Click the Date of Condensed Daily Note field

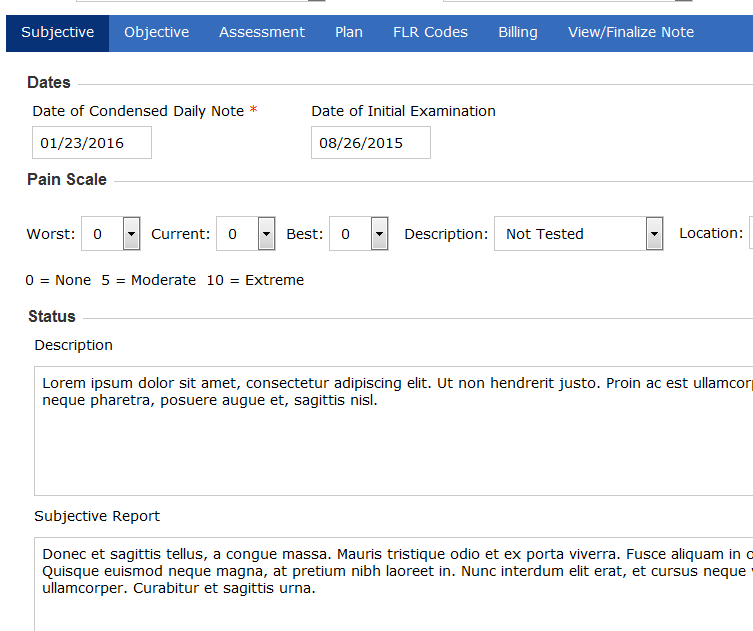tap(91, 143)
